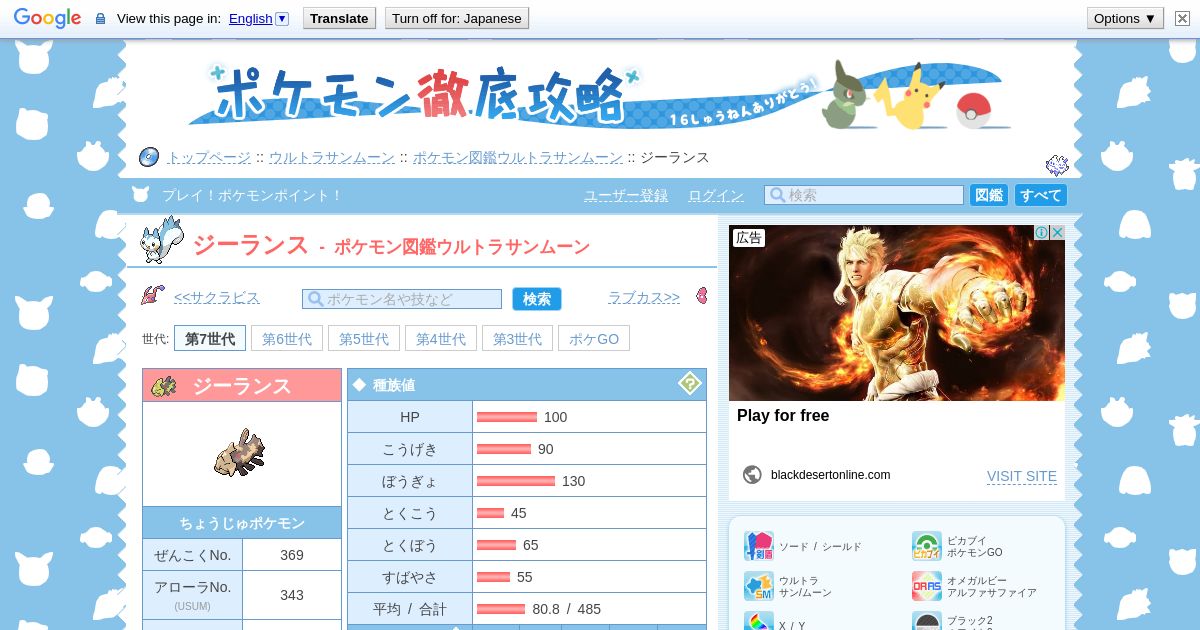Click the ソード / シールド game icon
The width and height of the screenshot is (1200, 630).
(759, 546)
